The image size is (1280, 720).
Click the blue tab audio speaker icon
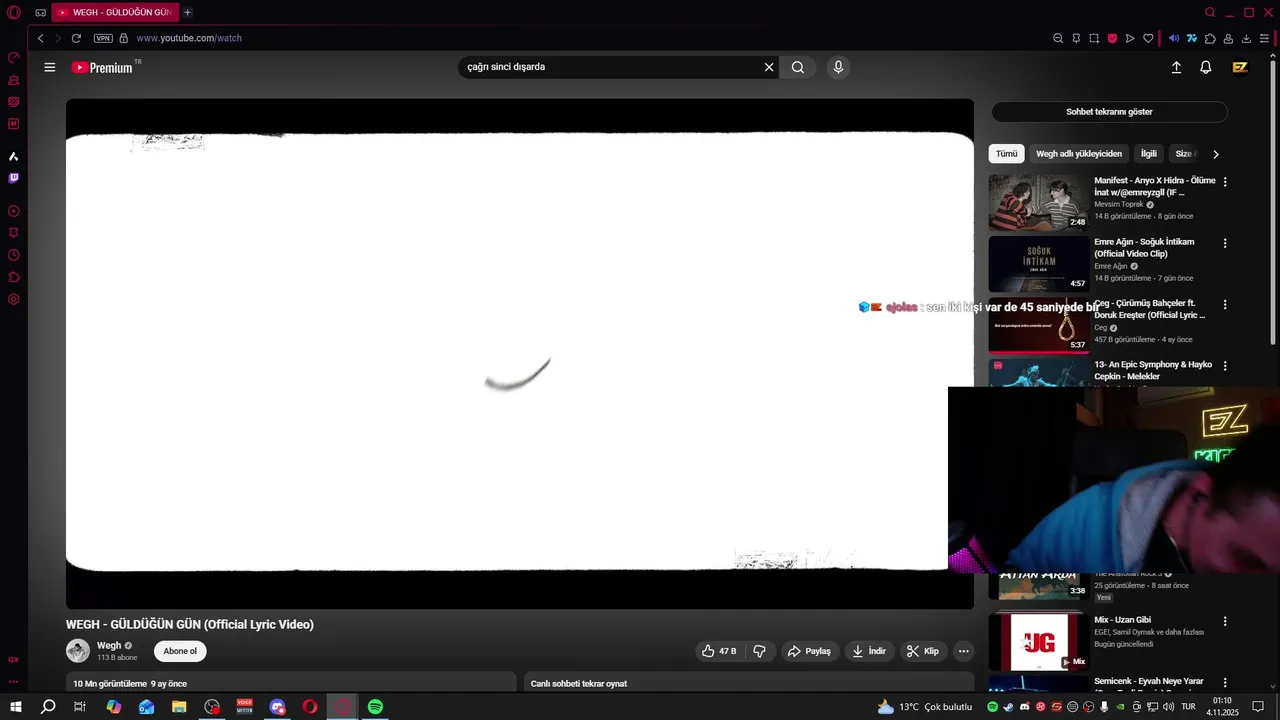click(x=1174, y=38)
